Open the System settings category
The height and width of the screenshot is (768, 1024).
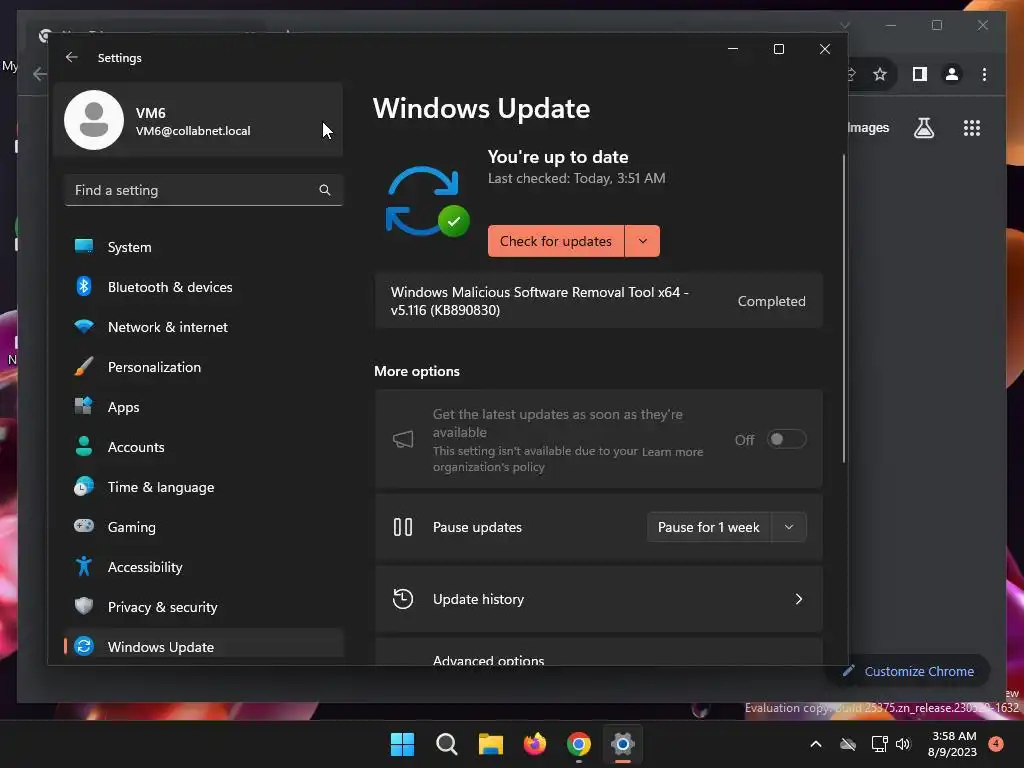204,247
